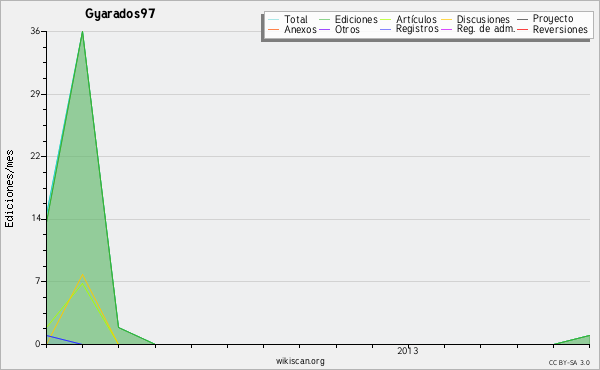Select the Otros legend entry
This screenshot has height=370, width=600.
339,29
